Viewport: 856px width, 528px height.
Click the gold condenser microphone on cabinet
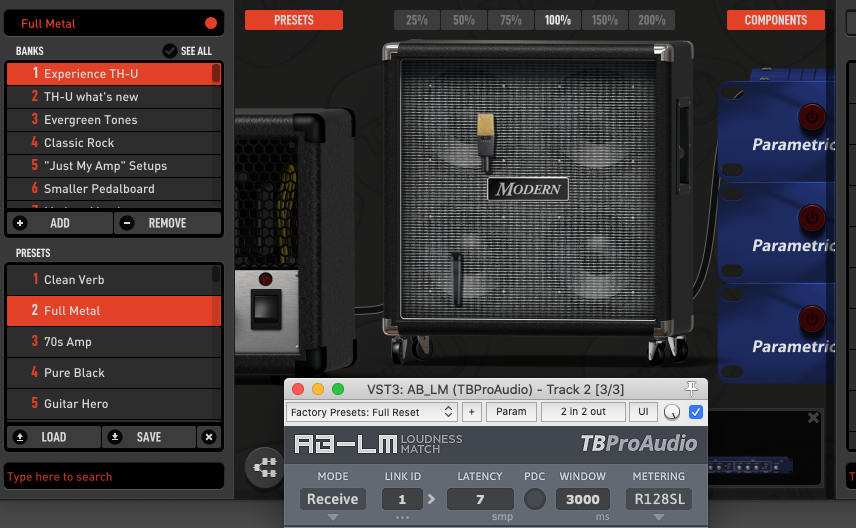485,142
